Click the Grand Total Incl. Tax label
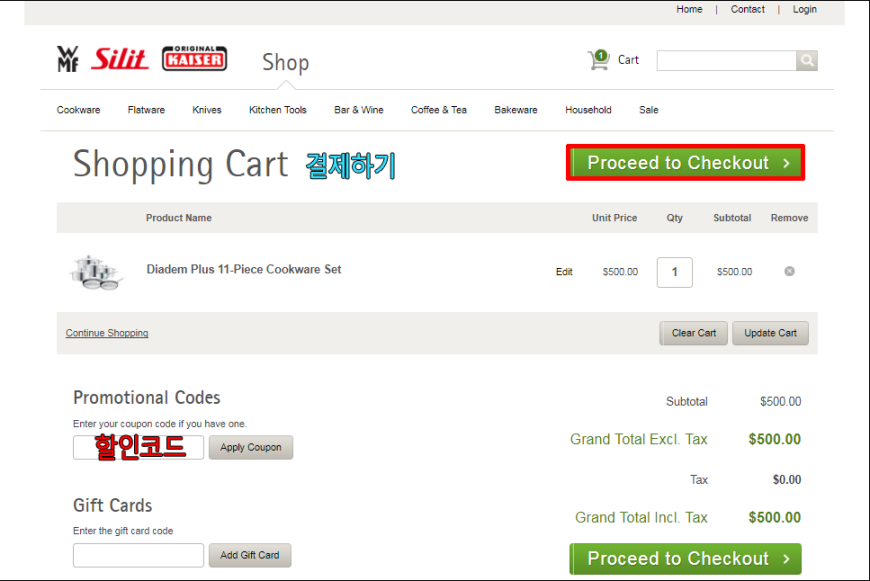 click(x=641, y=518)
